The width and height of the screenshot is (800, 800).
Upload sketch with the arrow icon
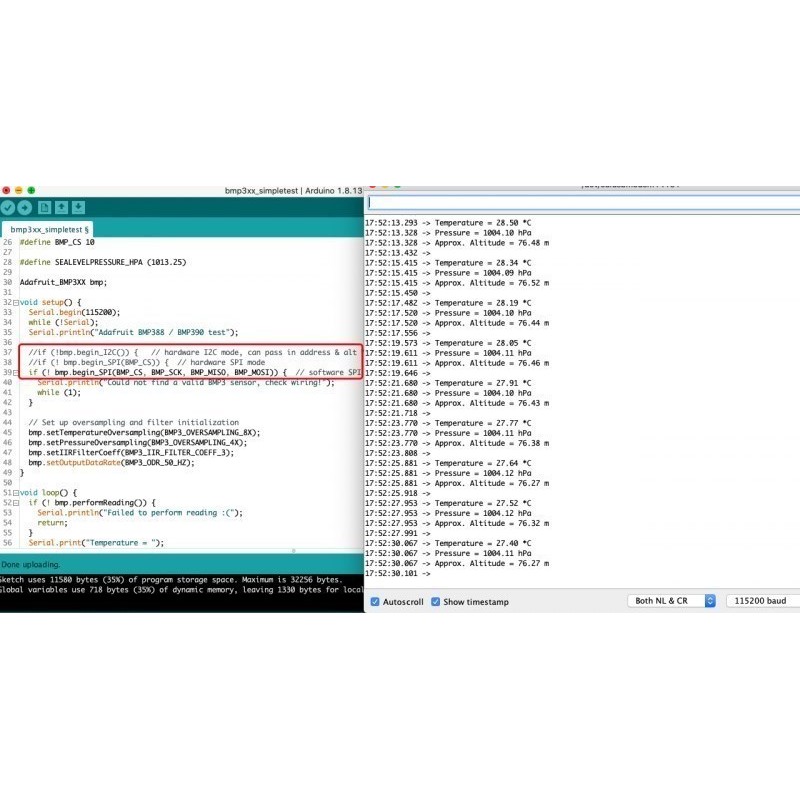click(25, 207)
